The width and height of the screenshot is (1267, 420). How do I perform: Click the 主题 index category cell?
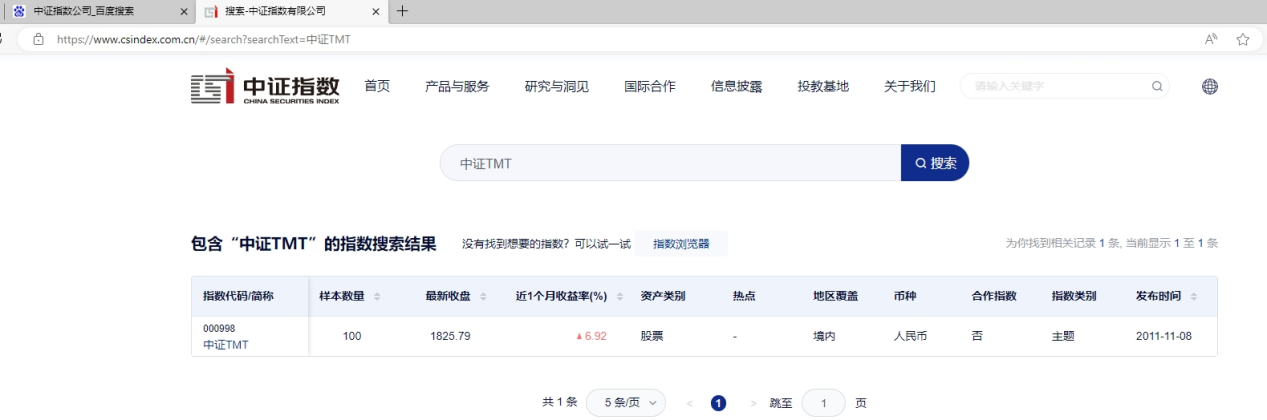point(1063,336)
